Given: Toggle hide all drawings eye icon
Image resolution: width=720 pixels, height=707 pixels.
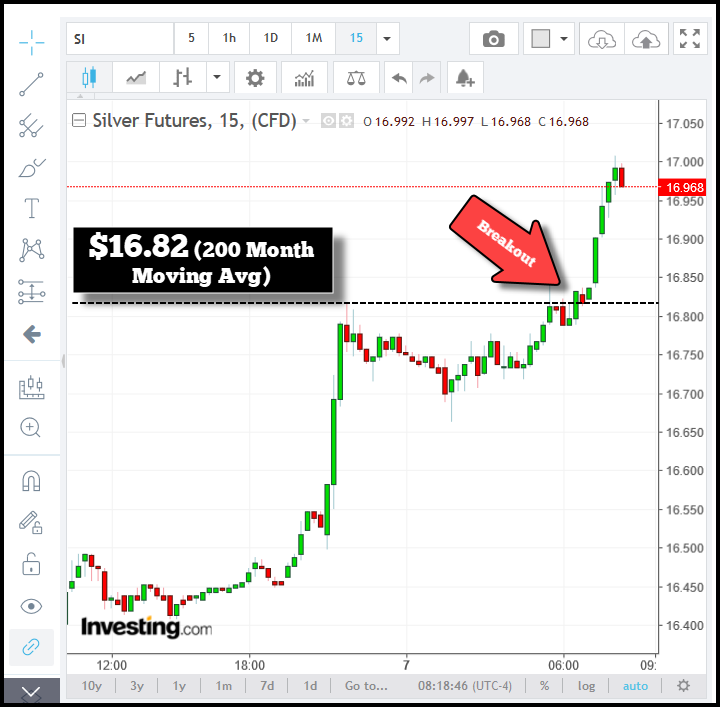Looking at the screenshot, I should [31, 606].
